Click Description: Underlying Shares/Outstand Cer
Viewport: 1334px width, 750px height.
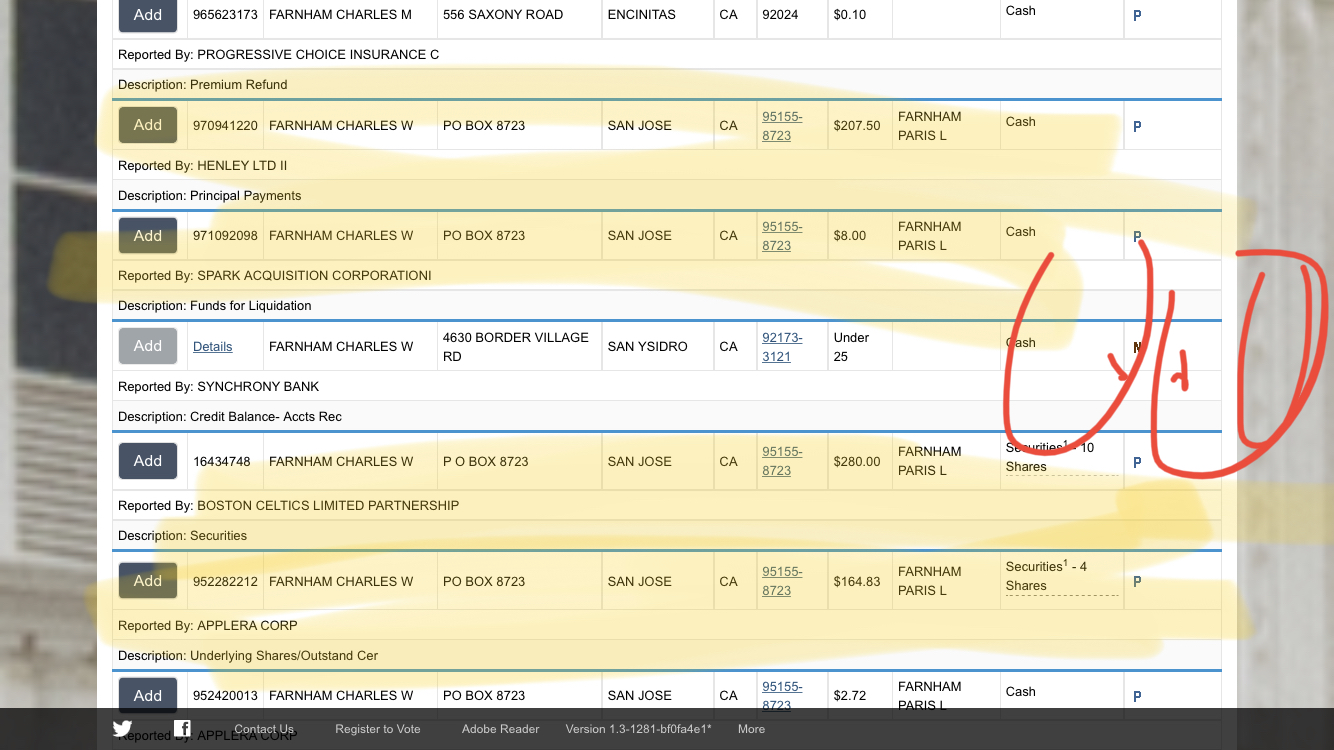click(x=248, y=655)
